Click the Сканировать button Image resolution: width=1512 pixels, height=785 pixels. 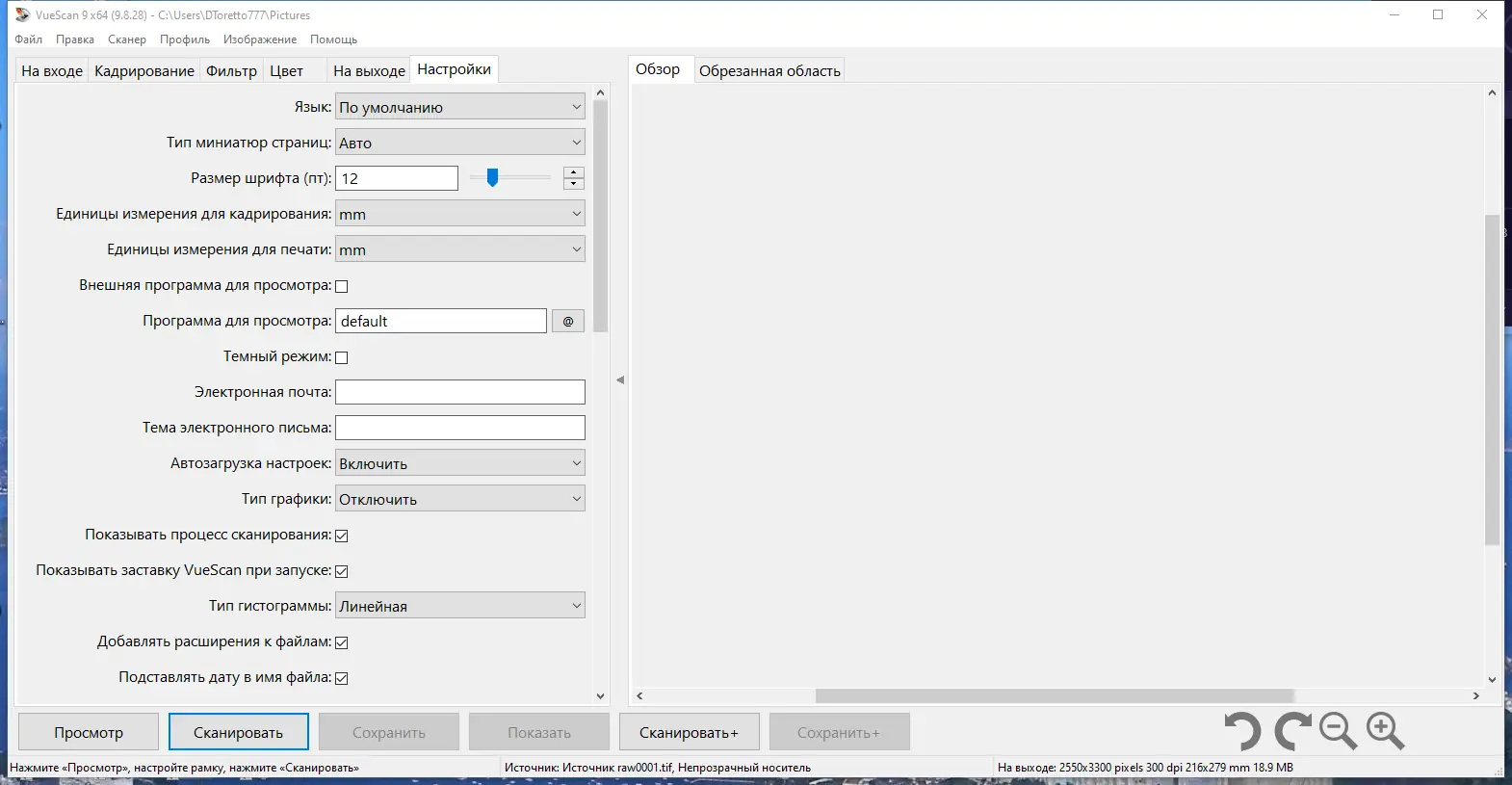tap(239, 732)
